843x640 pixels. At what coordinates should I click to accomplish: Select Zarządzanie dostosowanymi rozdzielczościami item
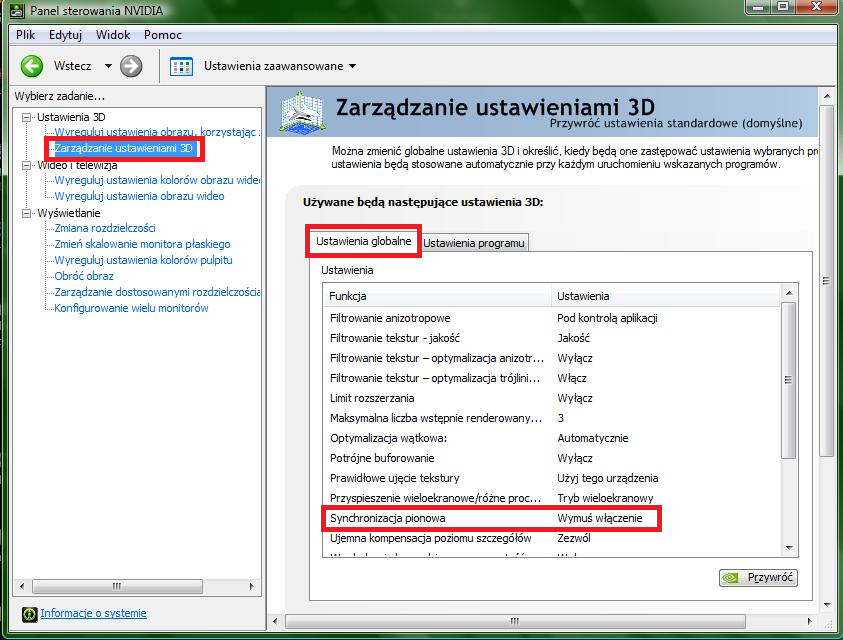pos(157,292)
